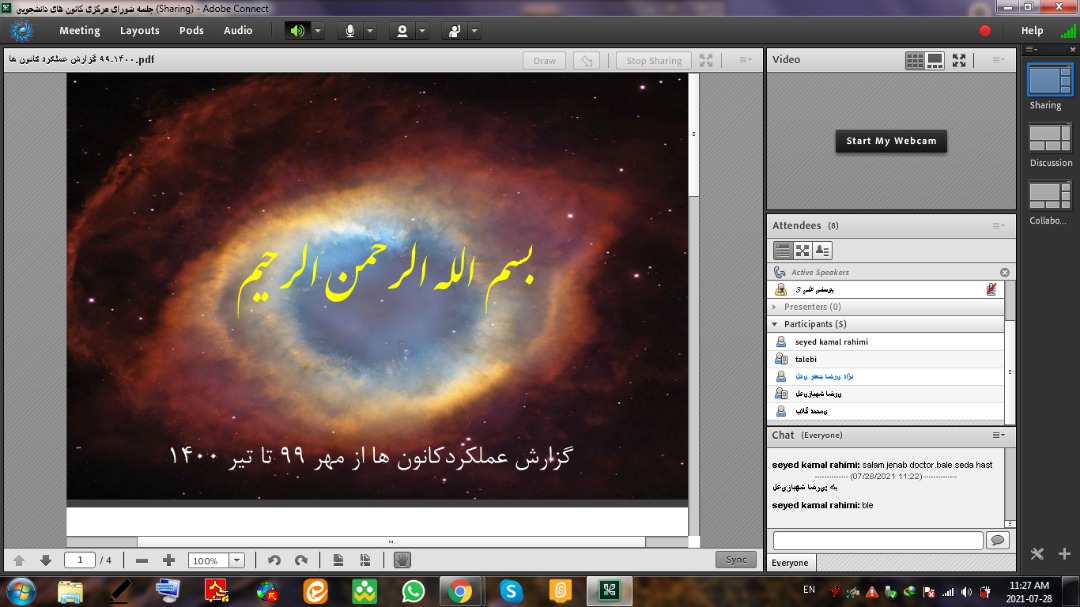Expand the Presenters (0) group
1080x607 pixels.
(775, 307)
